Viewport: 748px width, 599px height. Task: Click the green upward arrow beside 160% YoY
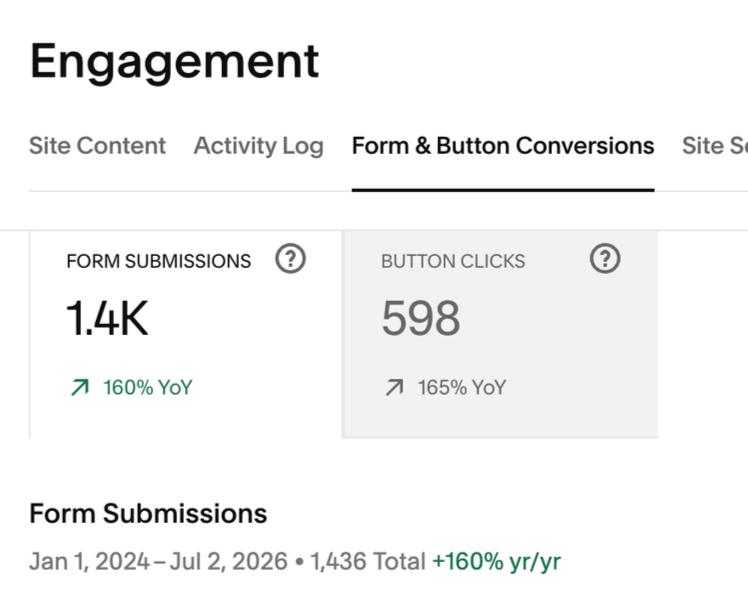80,387
